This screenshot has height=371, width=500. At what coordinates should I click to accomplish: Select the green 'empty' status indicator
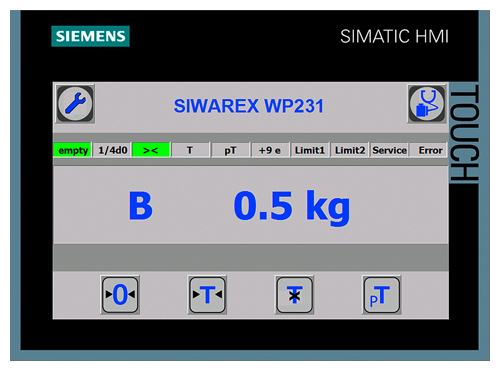tap(73, 150)
